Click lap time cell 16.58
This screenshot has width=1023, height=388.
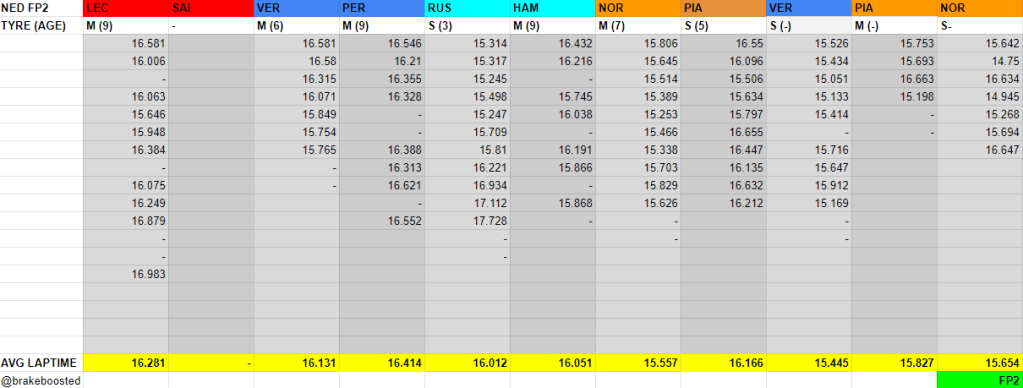click(296, 61)
